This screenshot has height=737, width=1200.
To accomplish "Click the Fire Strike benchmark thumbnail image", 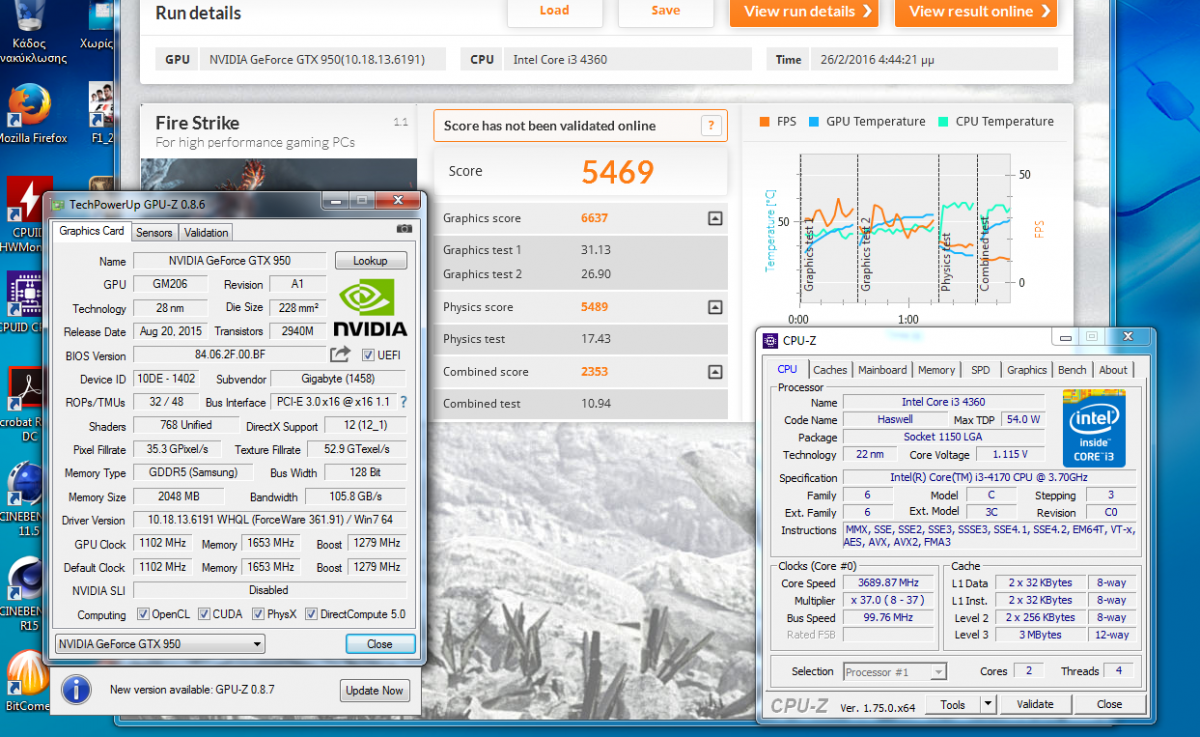I will click(279, 174).
